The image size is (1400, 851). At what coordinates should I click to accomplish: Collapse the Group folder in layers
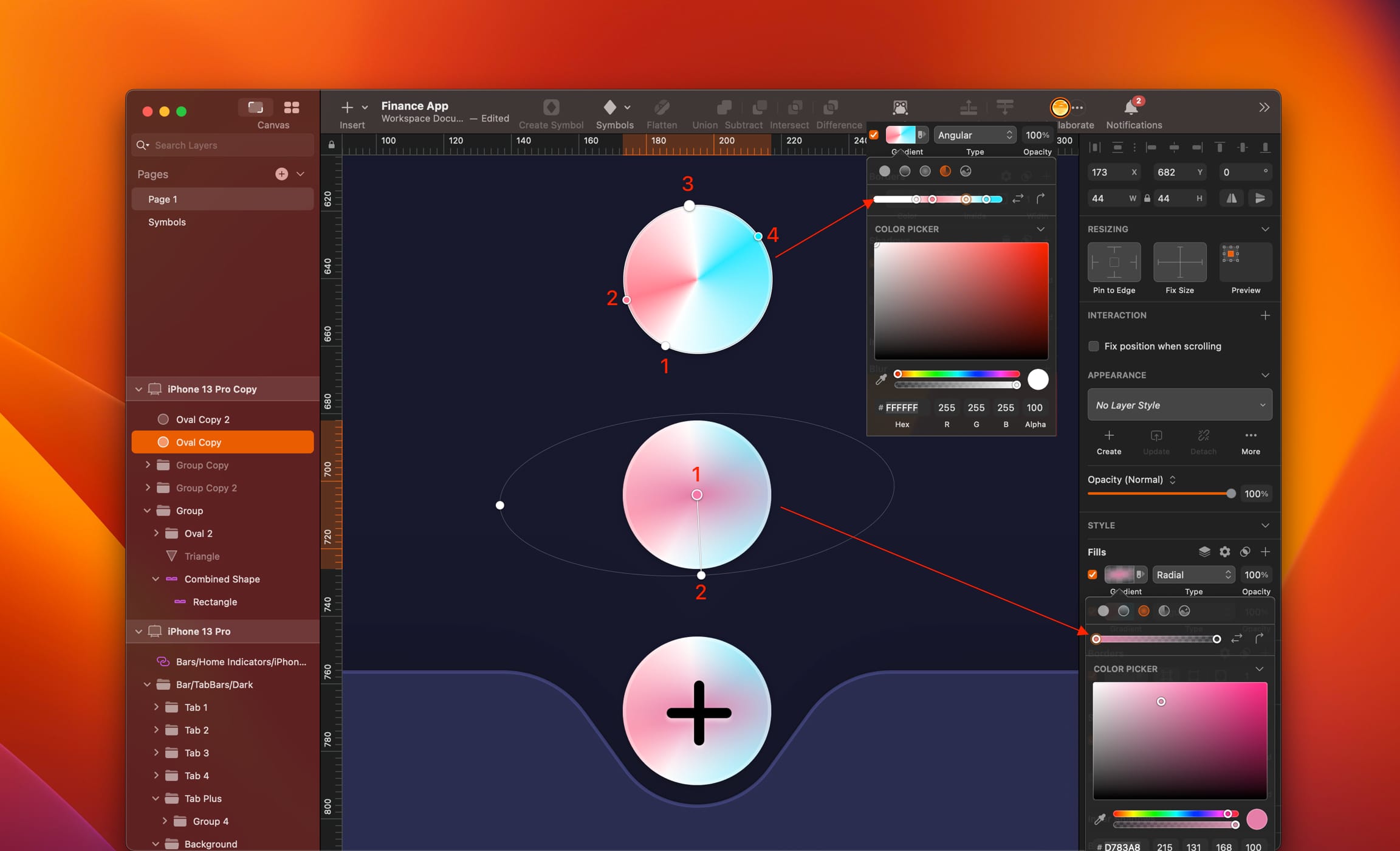[x=147, y=511]
